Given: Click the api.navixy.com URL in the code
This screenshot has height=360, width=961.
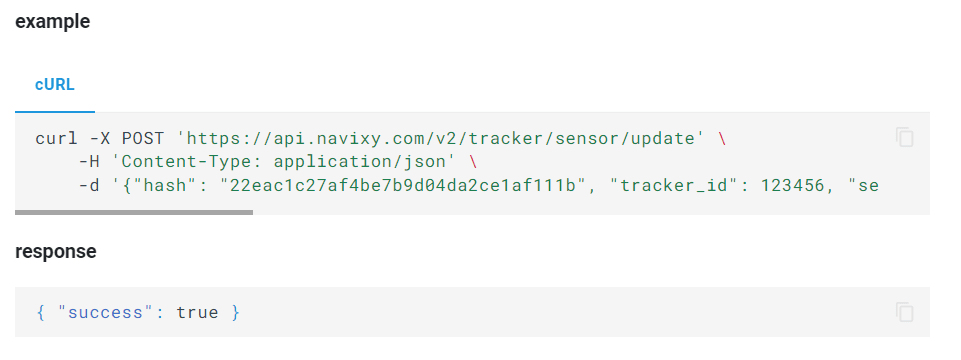Looking at the screenshot, I should tap(441, 138).
